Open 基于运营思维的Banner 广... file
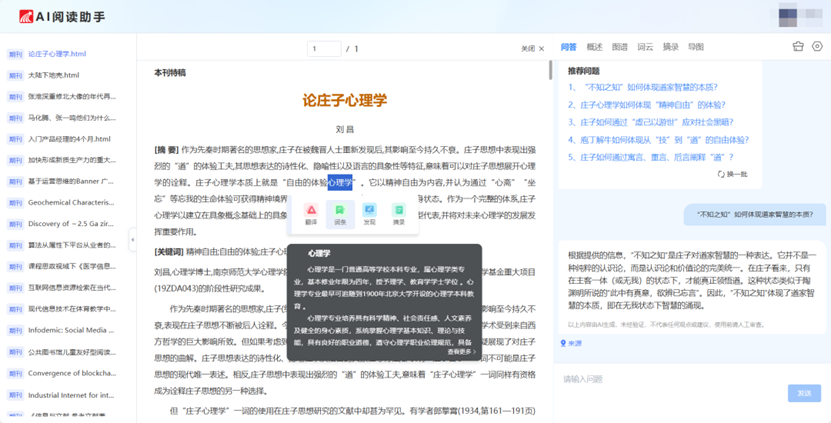 (70, 181)
